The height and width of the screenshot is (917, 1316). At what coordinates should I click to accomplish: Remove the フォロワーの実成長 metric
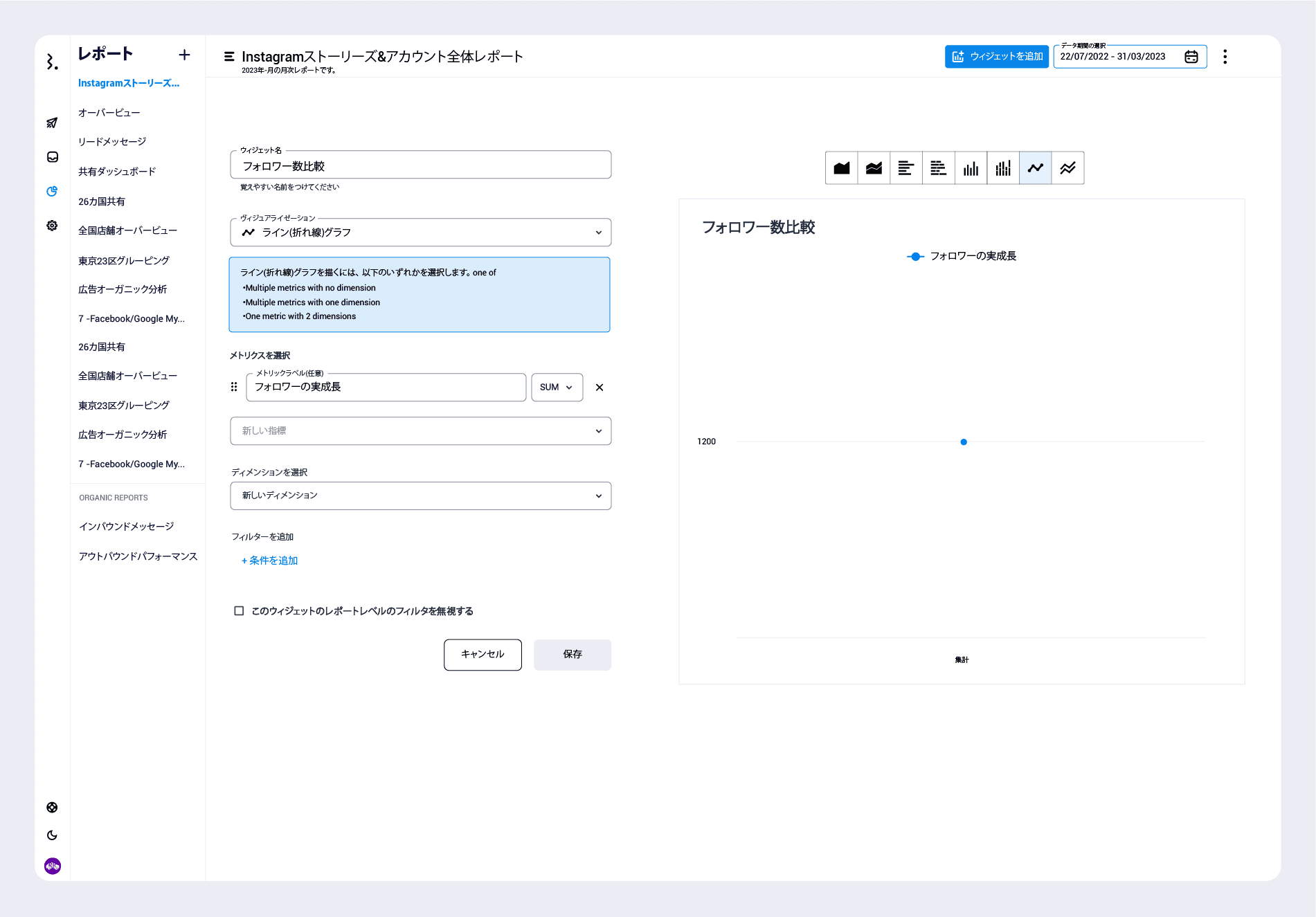point(600,388)
